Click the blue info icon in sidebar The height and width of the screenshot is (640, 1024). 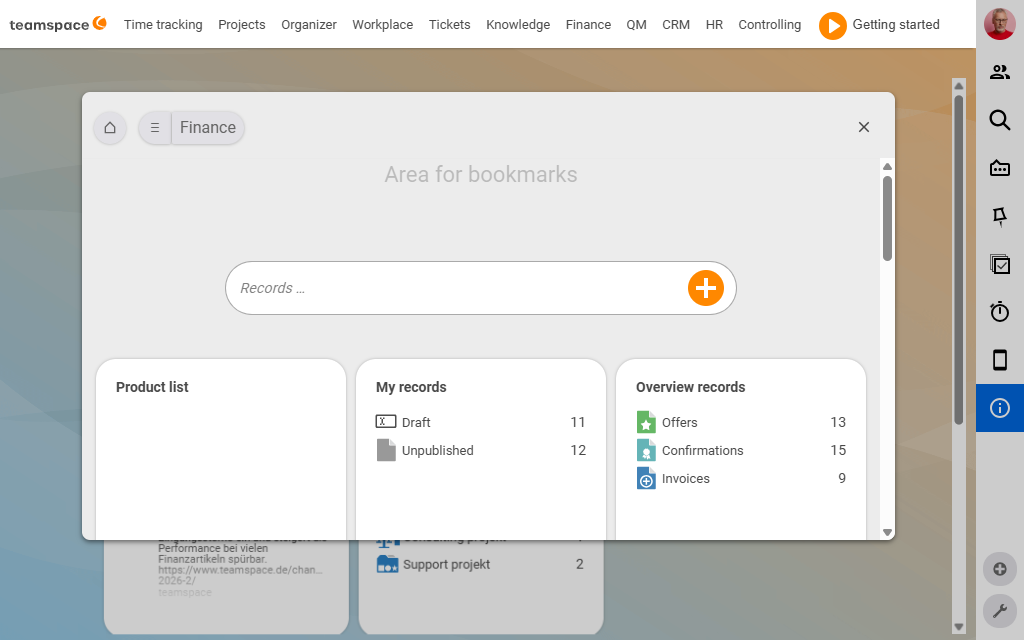point(1000,408)
